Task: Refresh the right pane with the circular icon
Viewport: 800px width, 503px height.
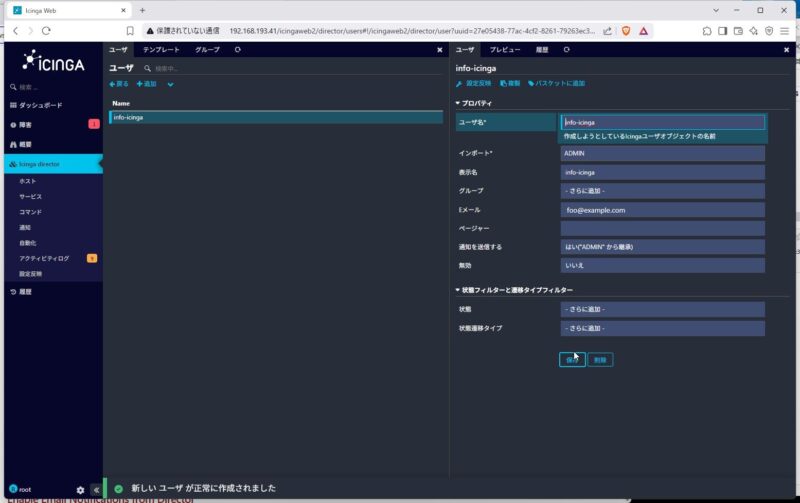Action: point(566,49)
